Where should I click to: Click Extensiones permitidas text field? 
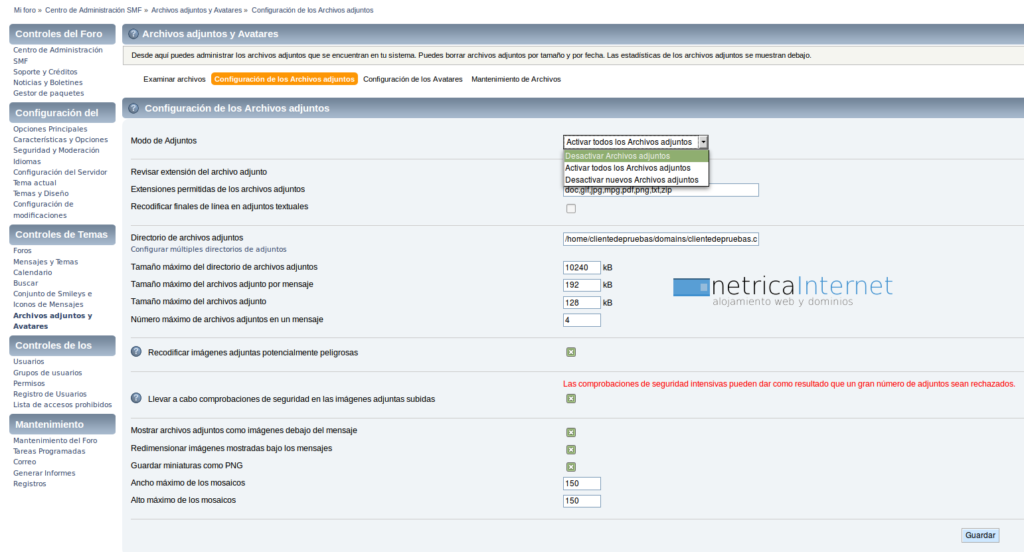(x=660, y=191)
